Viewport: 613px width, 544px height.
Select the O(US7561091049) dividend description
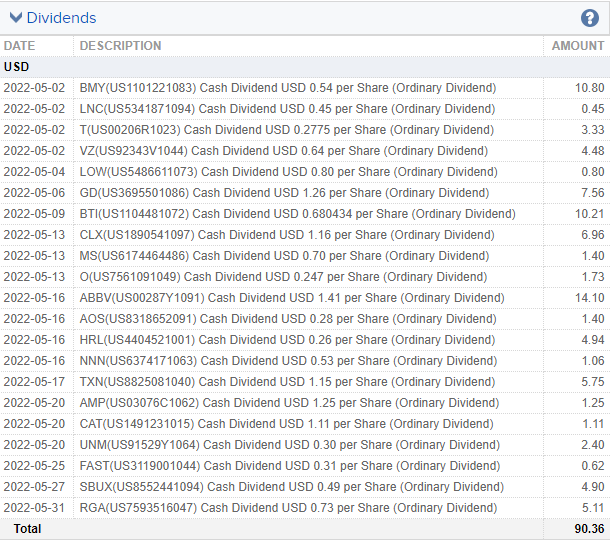click(283, 277)
